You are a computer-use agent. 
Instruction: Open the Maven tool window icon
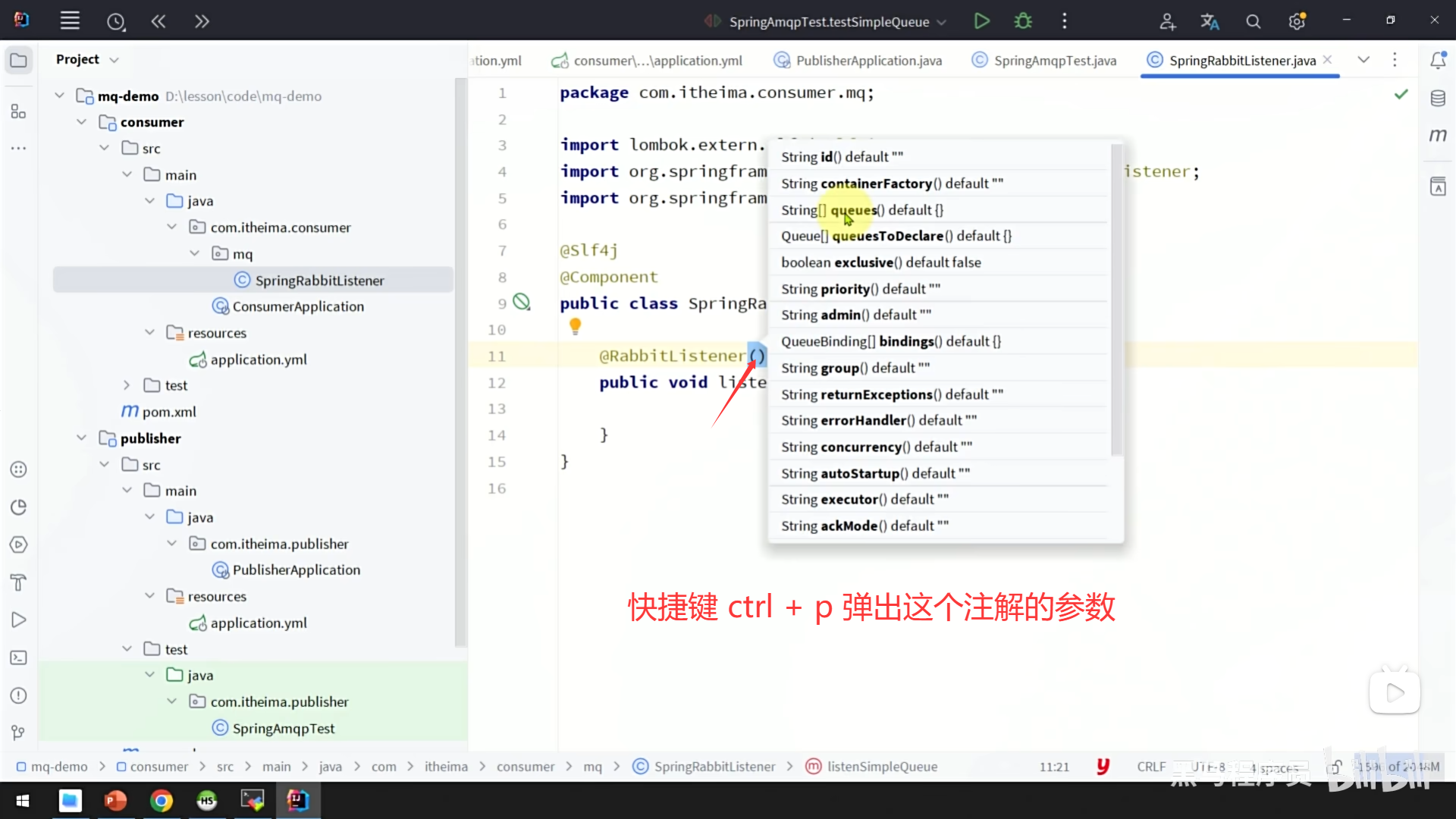click(1438, 136)
